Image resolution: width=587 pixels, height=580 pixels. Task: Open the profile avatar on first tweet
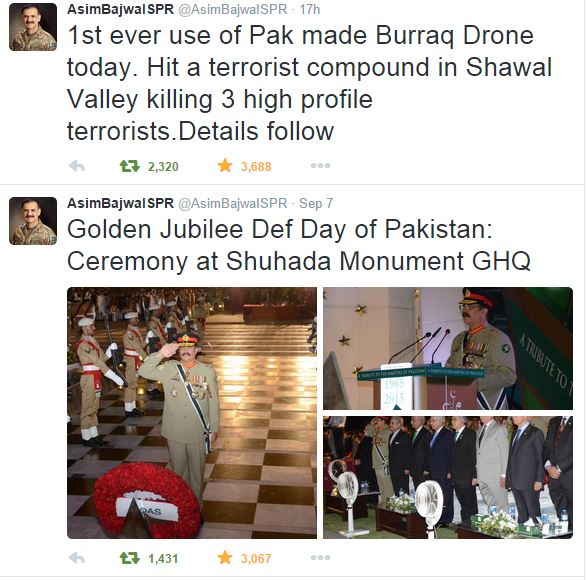coord(33,27)
